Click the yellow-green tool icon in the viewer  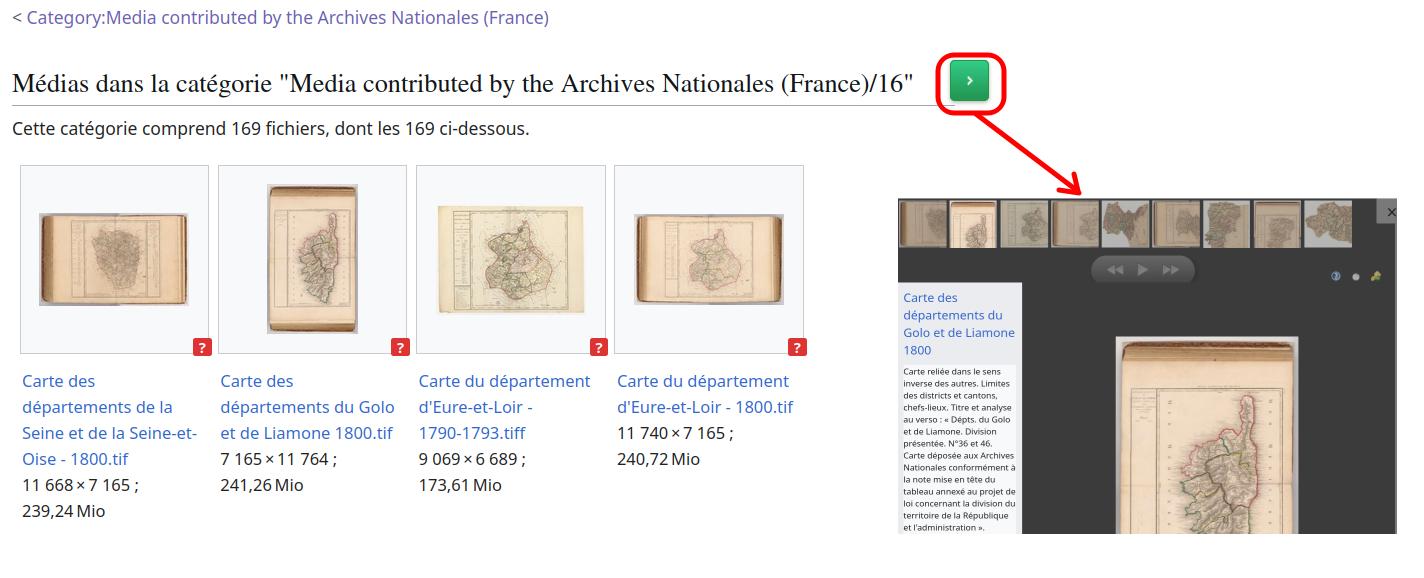click(x=1376, y=277)
